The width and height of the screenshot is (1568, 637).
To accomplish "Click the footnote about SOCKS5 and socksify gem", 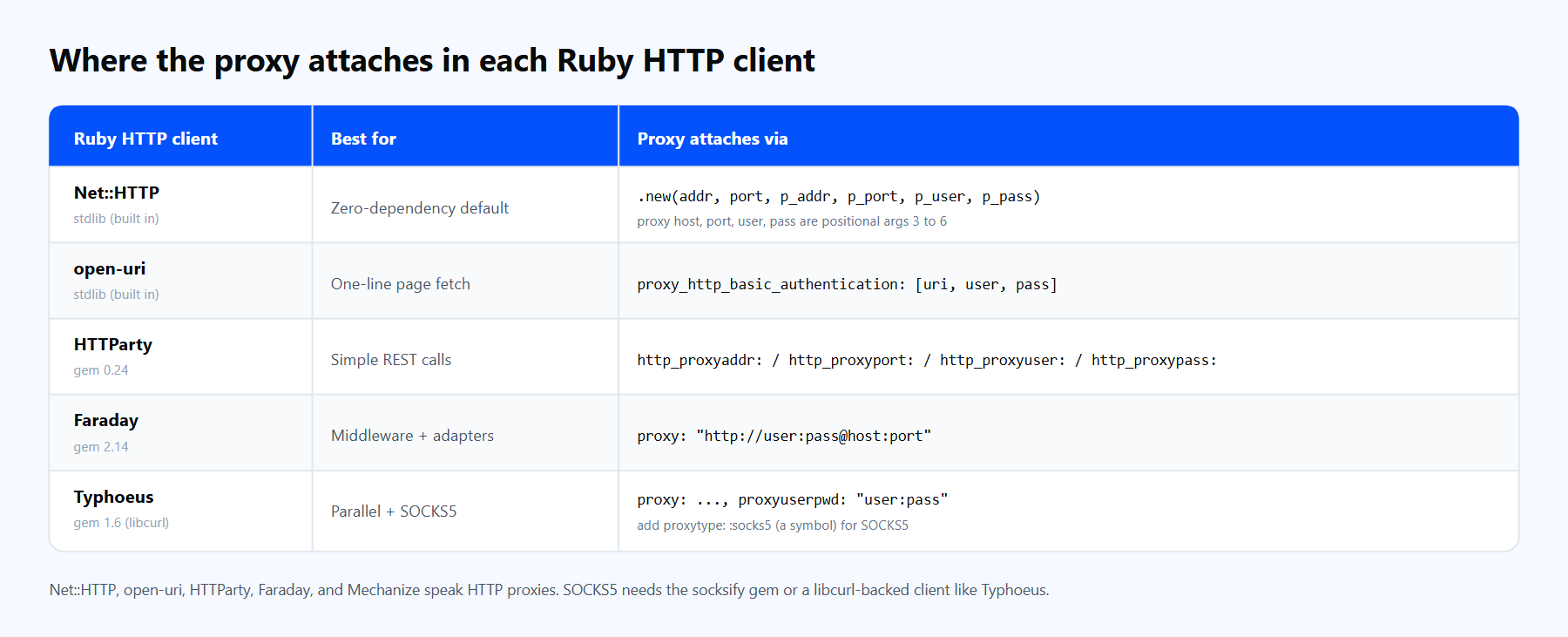I will (550, 590).
